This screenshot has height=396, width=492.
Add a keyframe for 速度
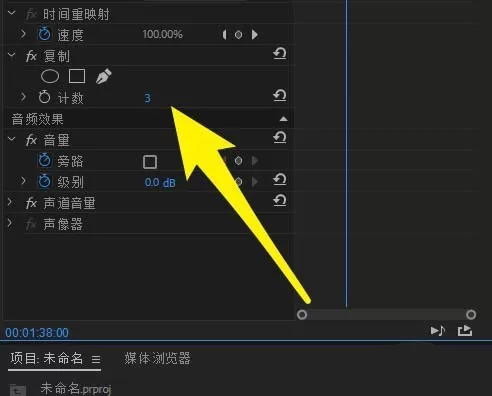238,34
